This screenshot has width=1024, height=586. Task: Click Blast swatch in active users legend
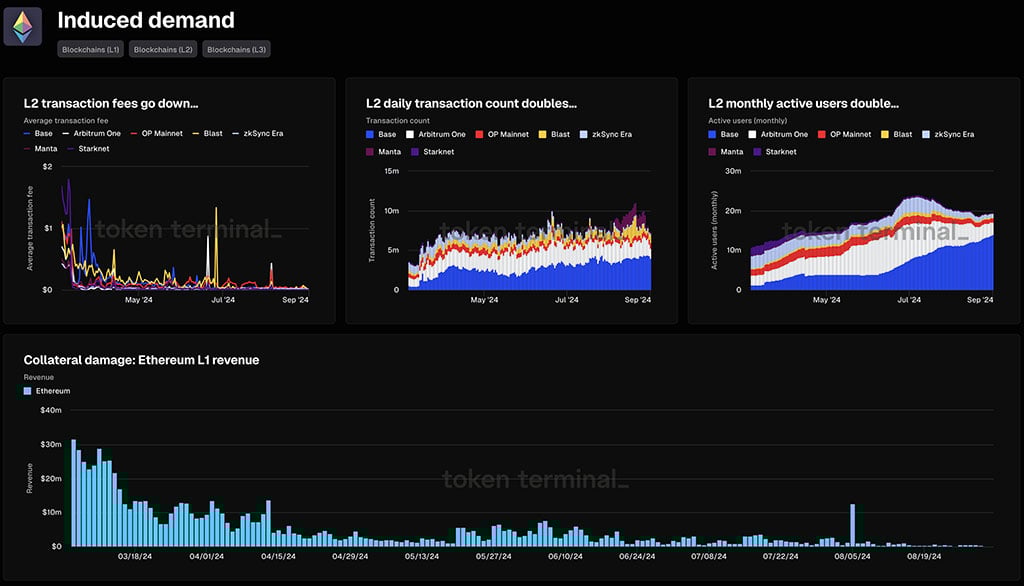[x=885, y=135]
